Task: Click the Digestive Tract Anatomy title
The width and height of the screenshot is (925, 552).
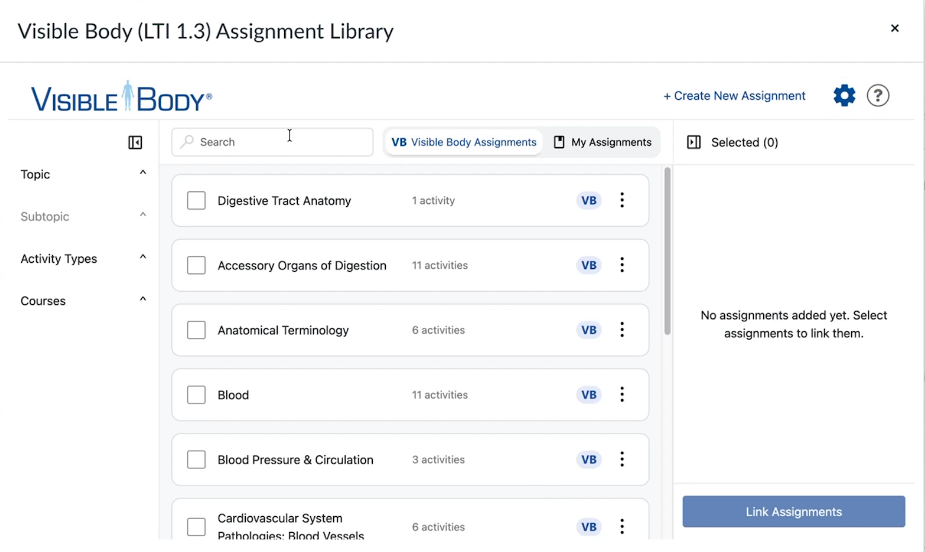Action: pyautogui.click(x=284, y=201)
